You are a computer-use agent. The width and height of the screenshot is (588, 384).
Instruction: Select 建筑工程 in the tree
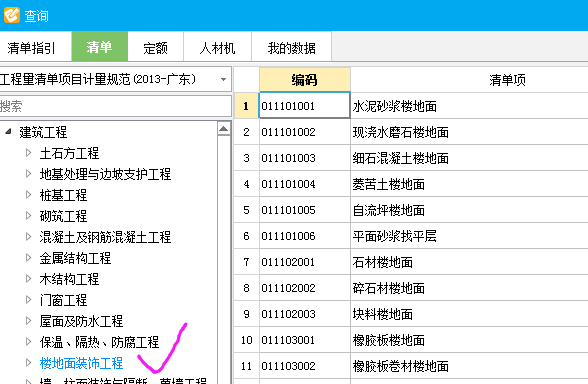pyautogui.click(x=43, y=132)
